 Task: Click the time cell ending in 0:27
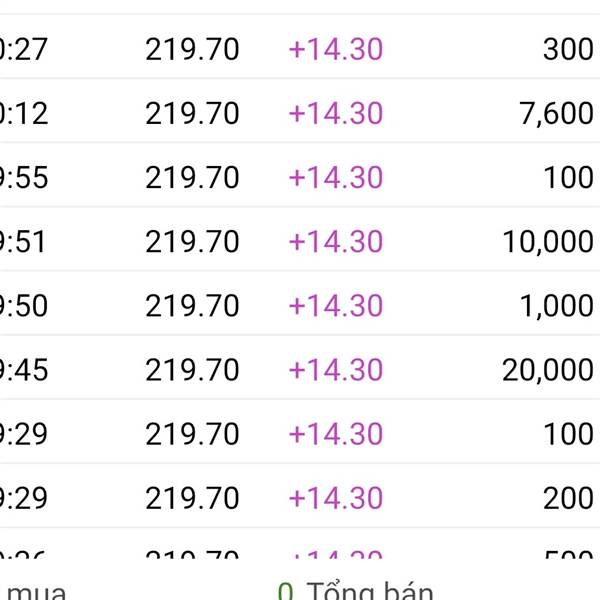point(24,49)
